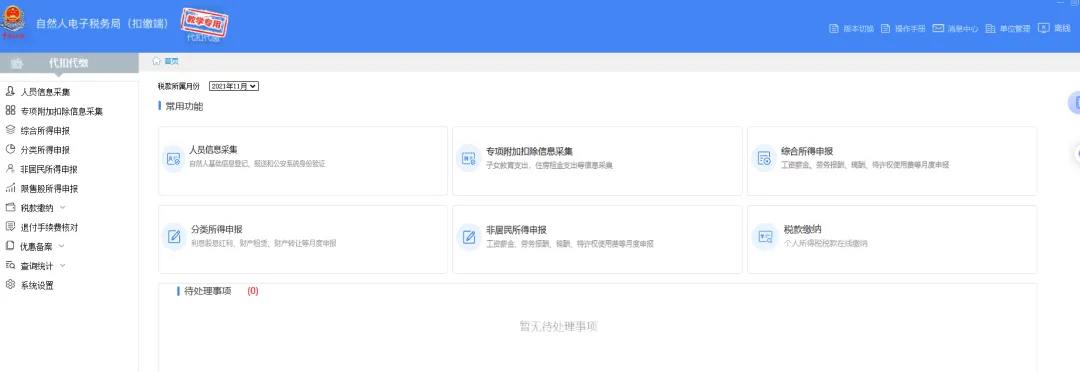Open 综合所得申报 label in the sidebar
1080x372 pixels.
(45, 131)
